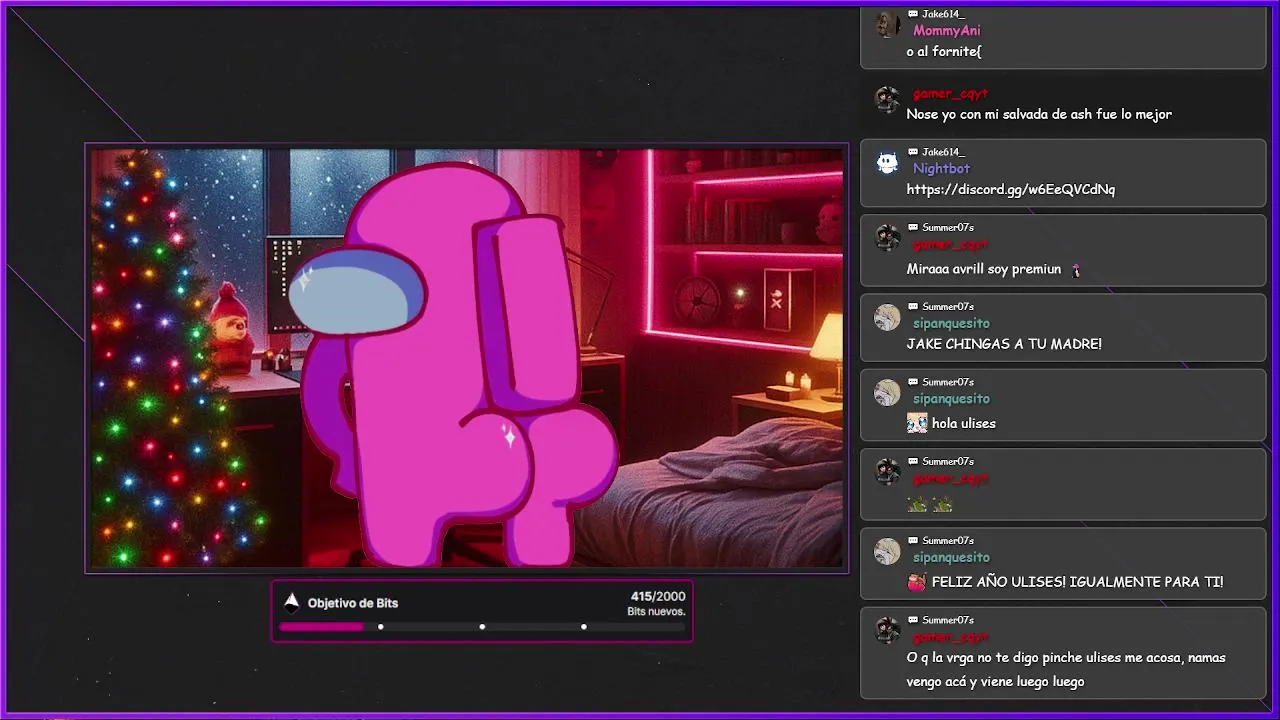Open the discord.gg/w6EeQVCdNq invite link
This screenshot has height=720, width=1280.
1011,189
